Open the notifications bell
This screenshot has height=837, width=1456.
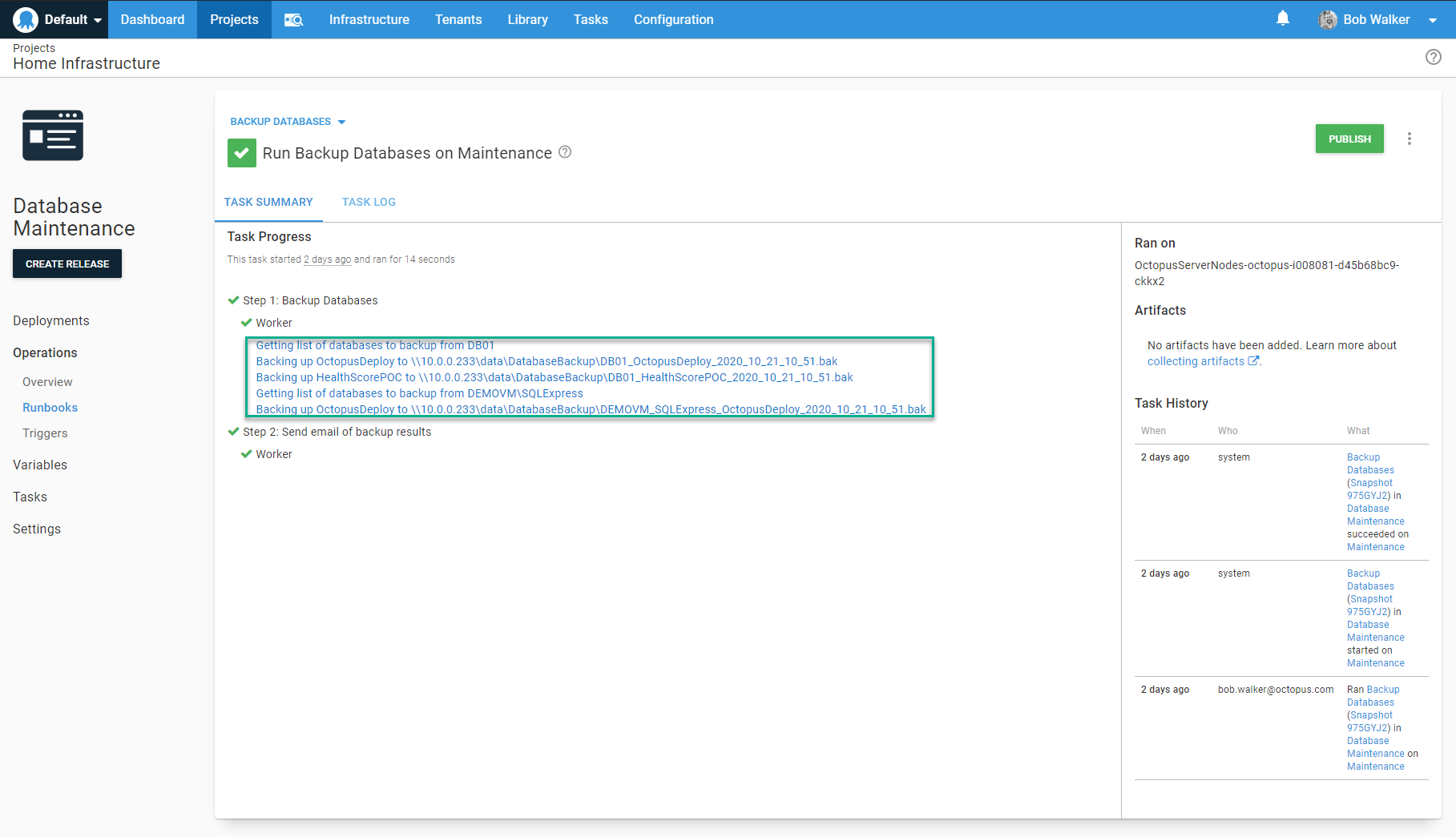click(x=1282, y=18)
